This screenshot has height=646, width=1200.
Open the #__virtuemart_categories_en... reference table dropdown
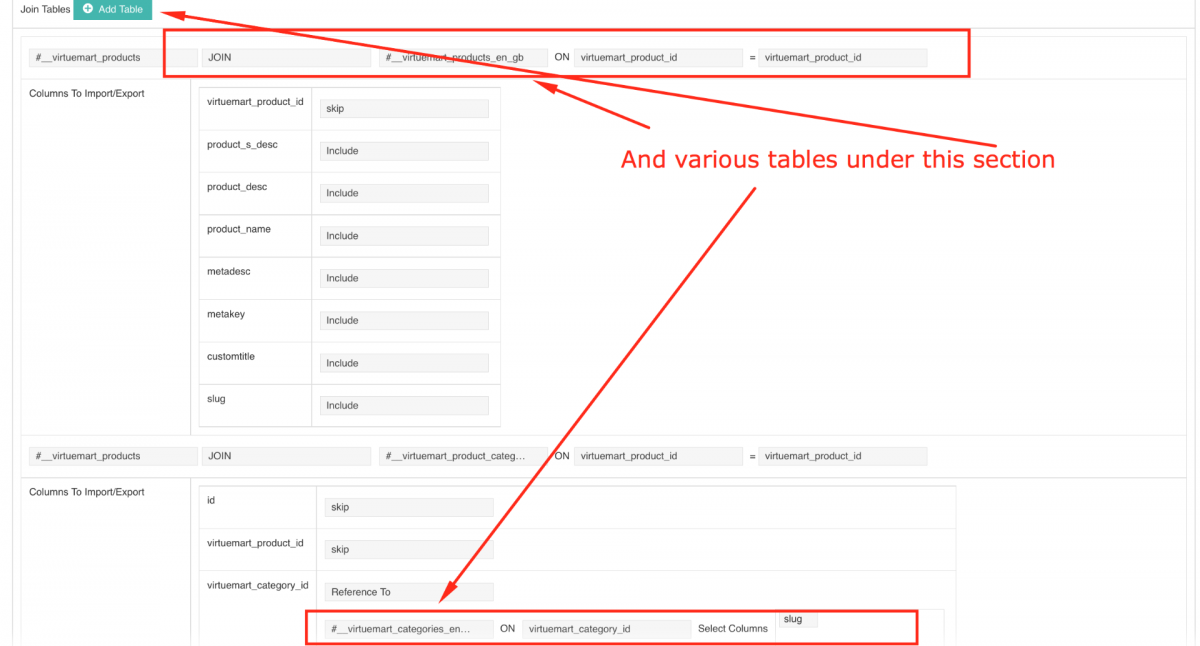click(x=409, y=629)
